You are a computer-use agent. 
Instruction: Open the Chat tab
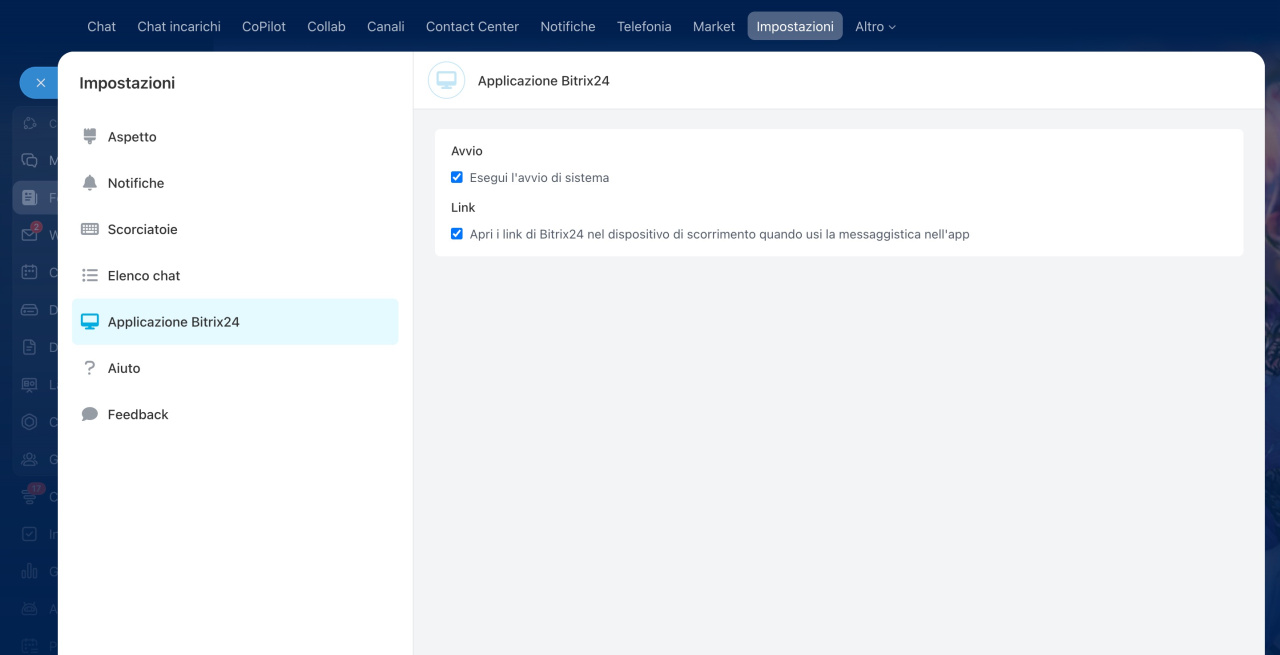(x=101, y=27)
